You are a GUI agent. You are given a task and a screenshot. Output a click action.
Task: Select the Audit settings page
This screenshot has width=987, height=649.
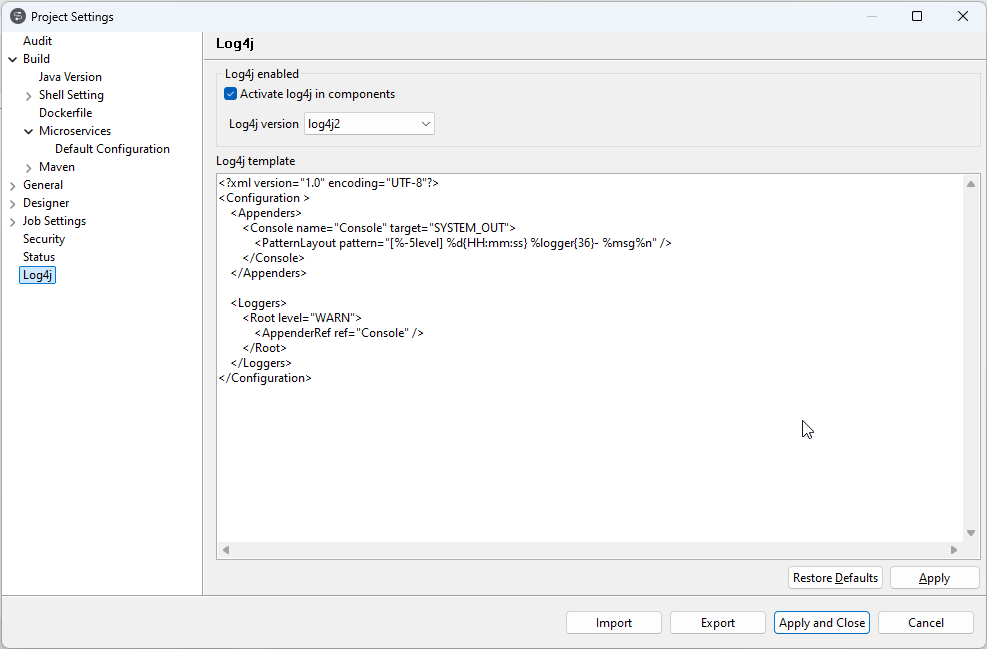click(37, 40)
